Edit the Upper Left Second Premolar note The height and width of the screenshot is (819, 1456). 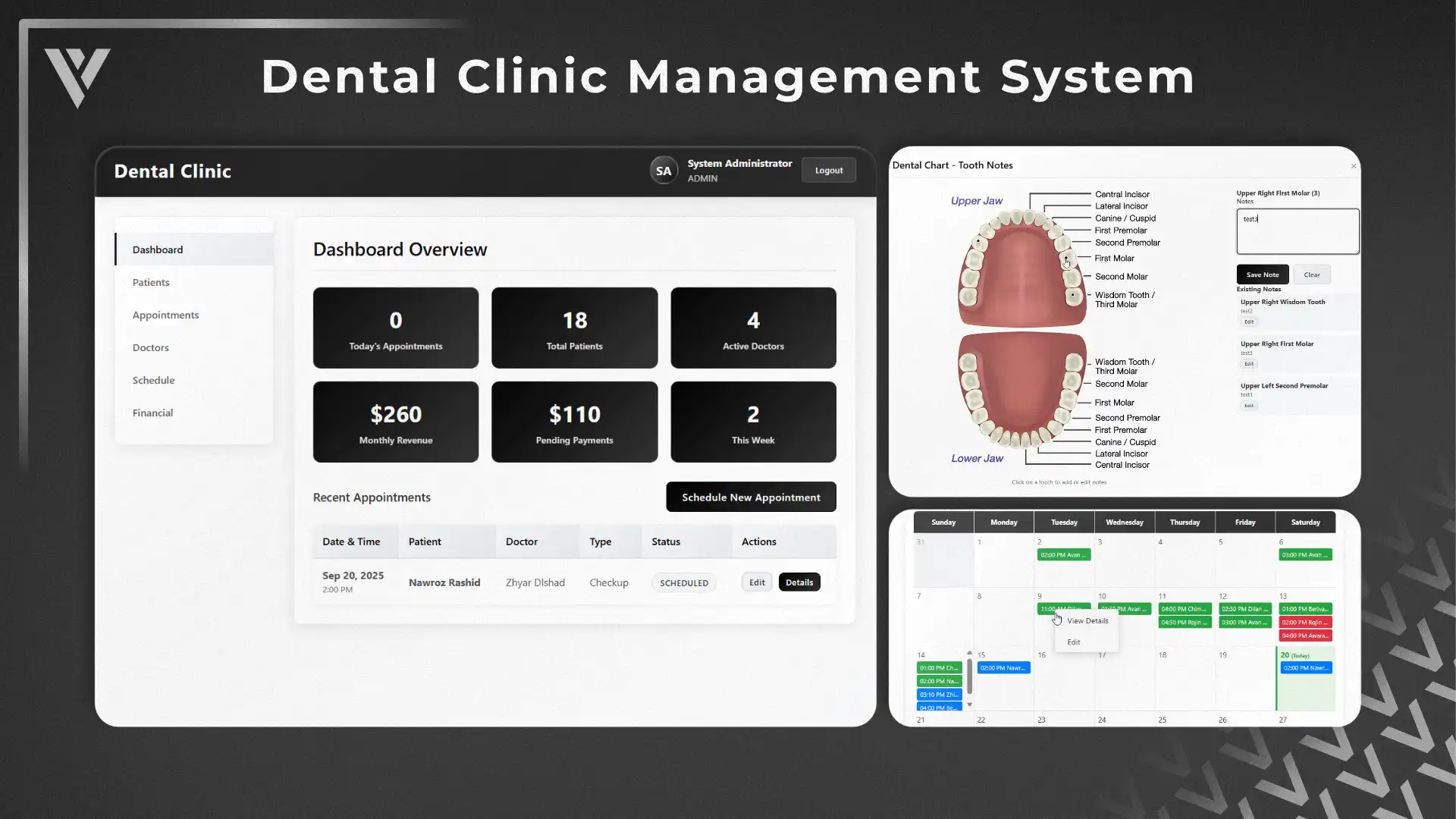pos(1250,405)
